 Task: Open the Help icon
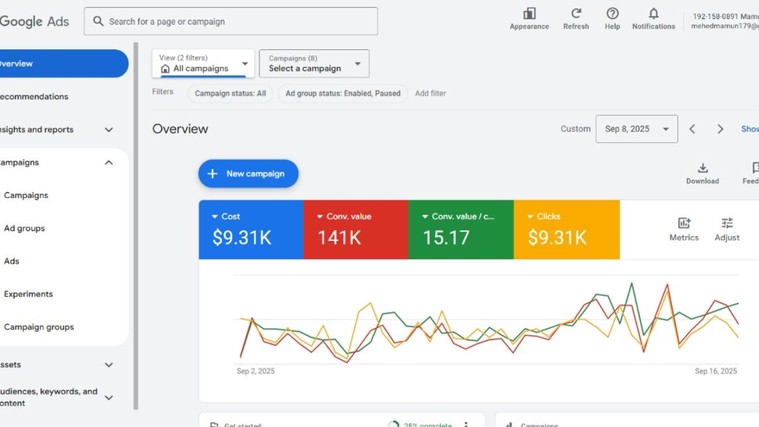[612, 14]
